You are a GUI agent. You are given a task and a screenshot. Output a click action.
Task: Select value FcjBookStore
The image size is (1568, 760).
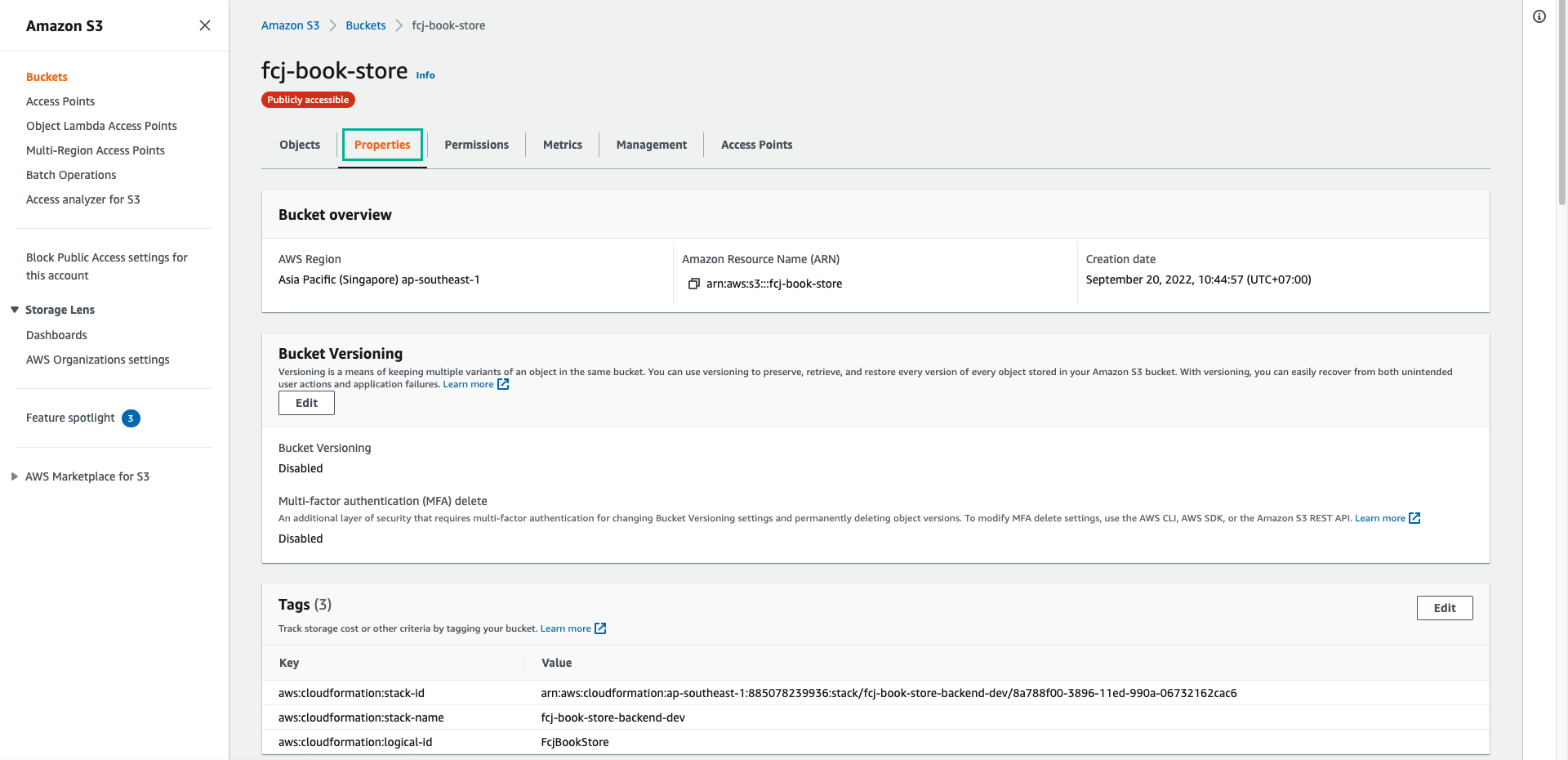575,742
